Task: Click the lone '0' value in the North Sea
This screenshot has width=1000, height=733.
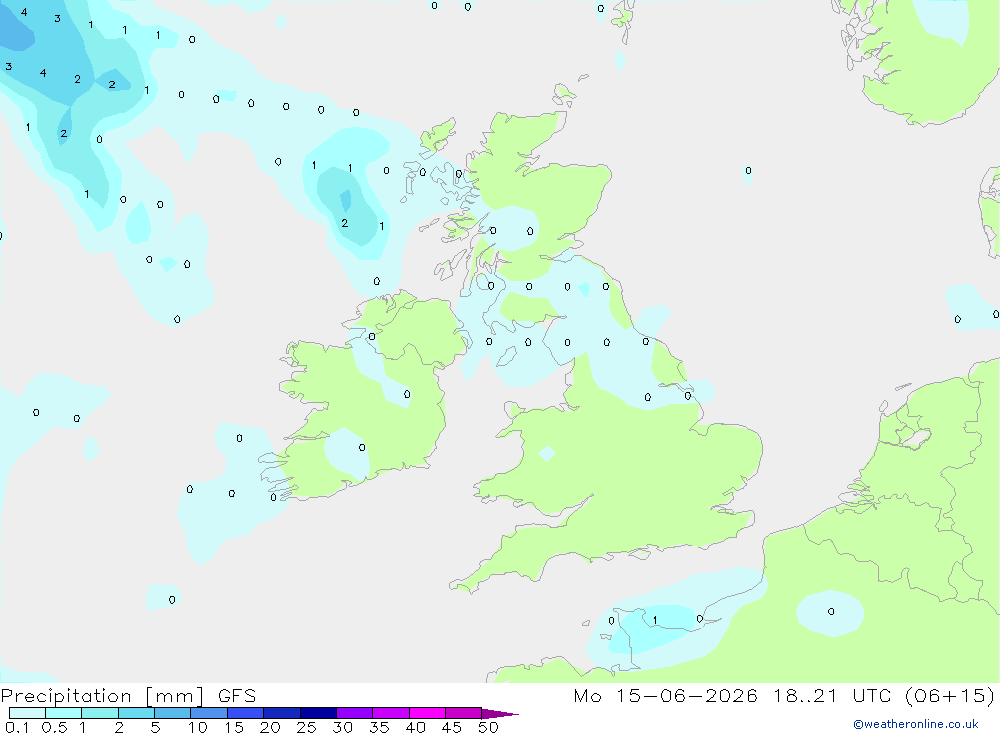Action: [748, 170]
